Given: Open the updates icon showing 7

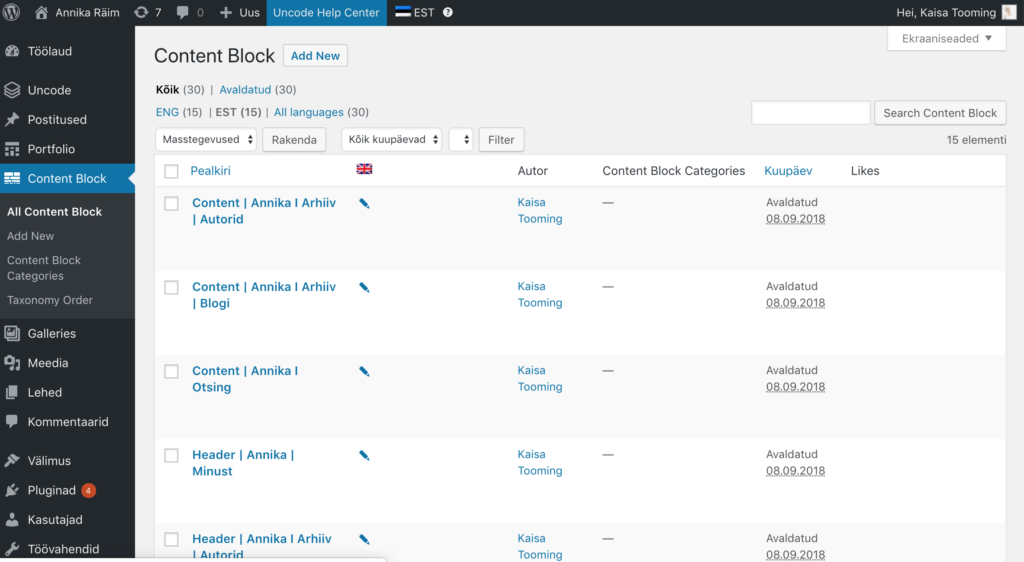Looking at the screenshot, I should pyautogui.click(x=141, y=12).
